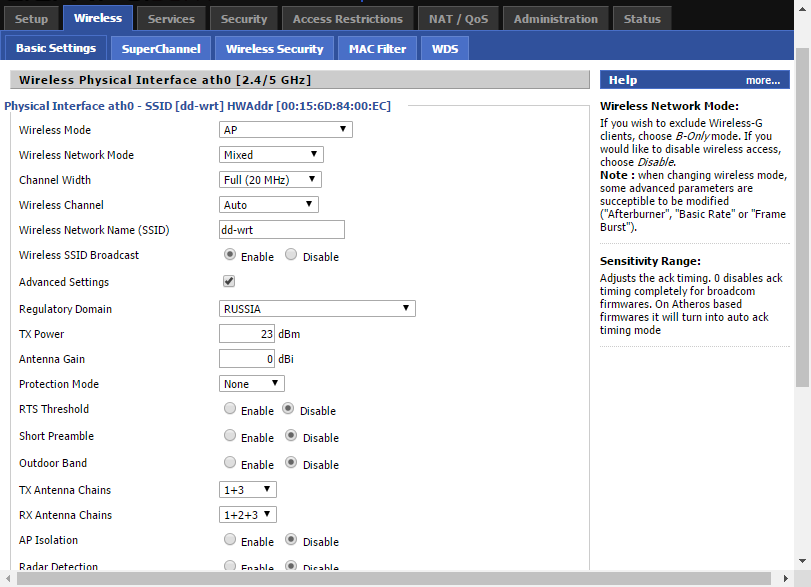Disable Wireless SSID Broadcast

(x=291, y=255)
